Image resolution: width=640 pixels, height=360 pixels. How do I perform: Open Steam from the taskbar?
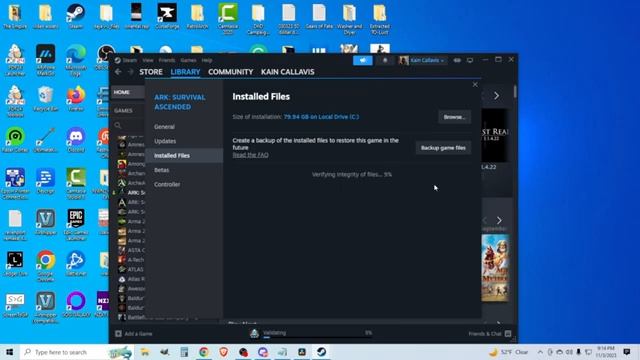[x=322, y=352]
